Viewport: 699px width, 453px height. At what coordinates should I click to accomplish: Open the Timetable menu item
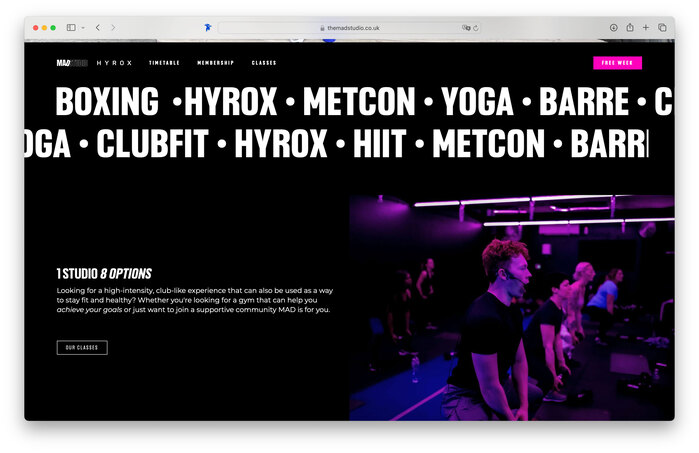[x=164, y=63]
